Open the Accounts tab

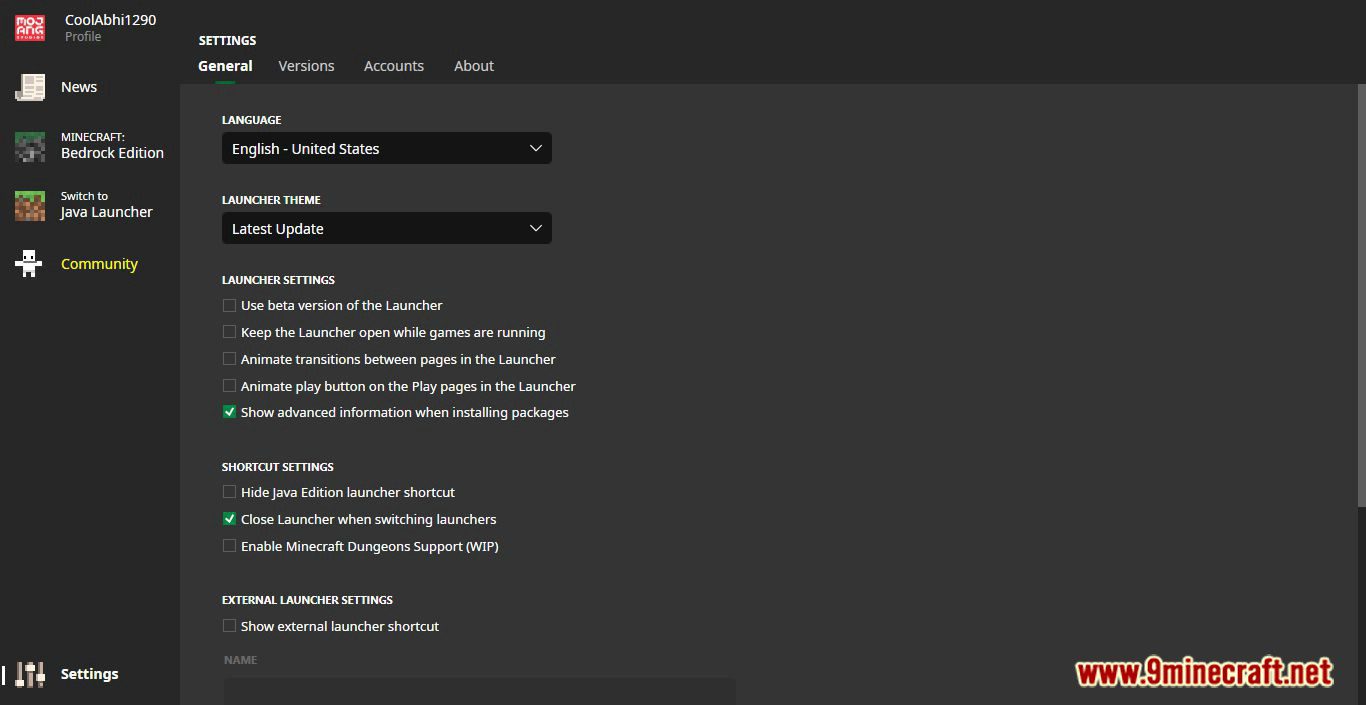(394, 65)
